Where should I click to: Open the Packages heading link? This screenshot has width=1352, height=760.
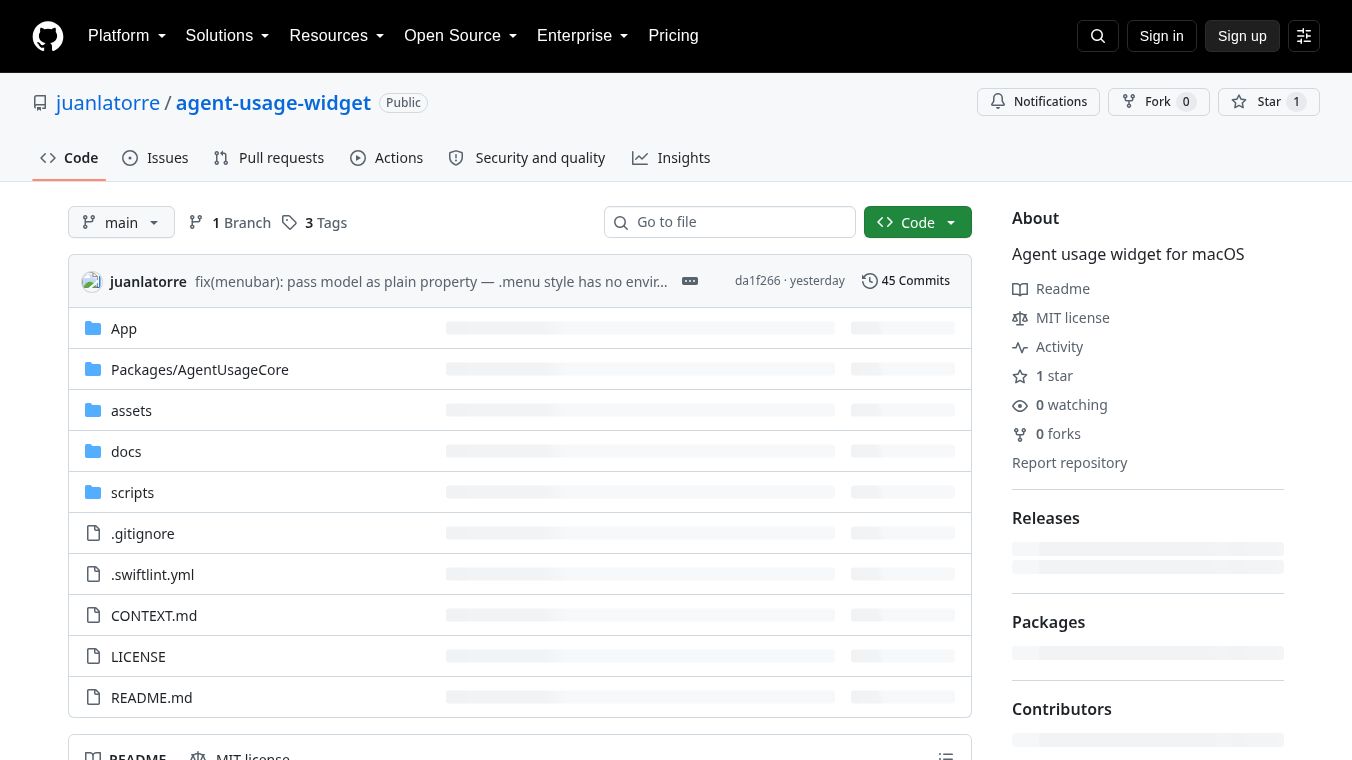[1048, 622]
